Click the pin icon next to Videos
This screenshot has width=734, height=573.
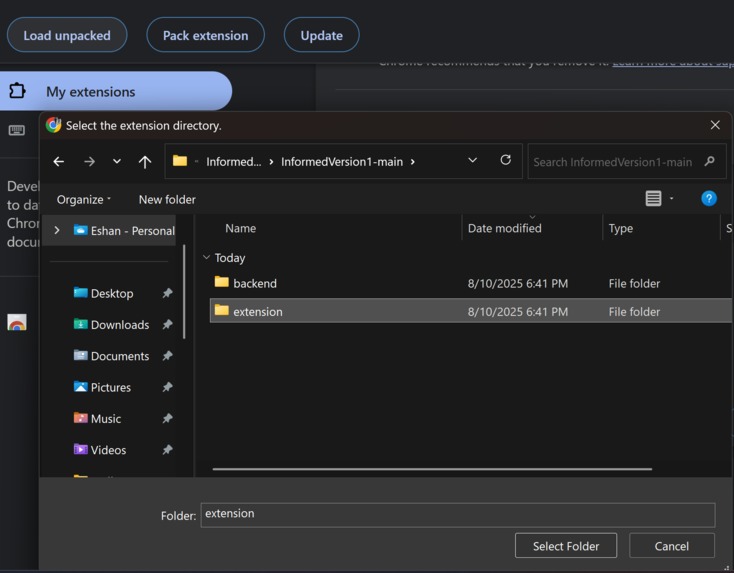tap(167, 450)
